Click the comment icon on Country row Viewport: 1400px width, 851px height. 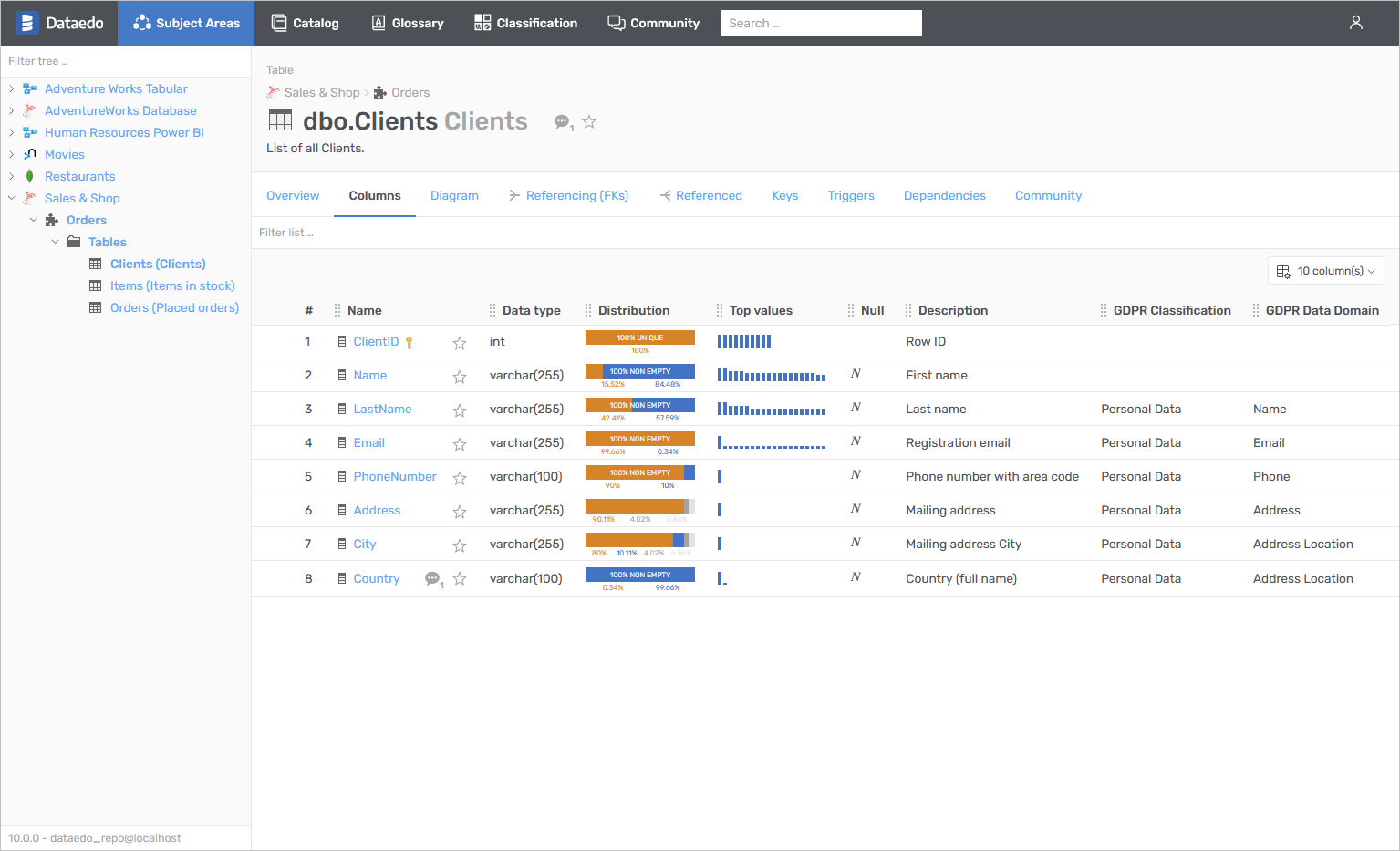click(x=433, y=578)
